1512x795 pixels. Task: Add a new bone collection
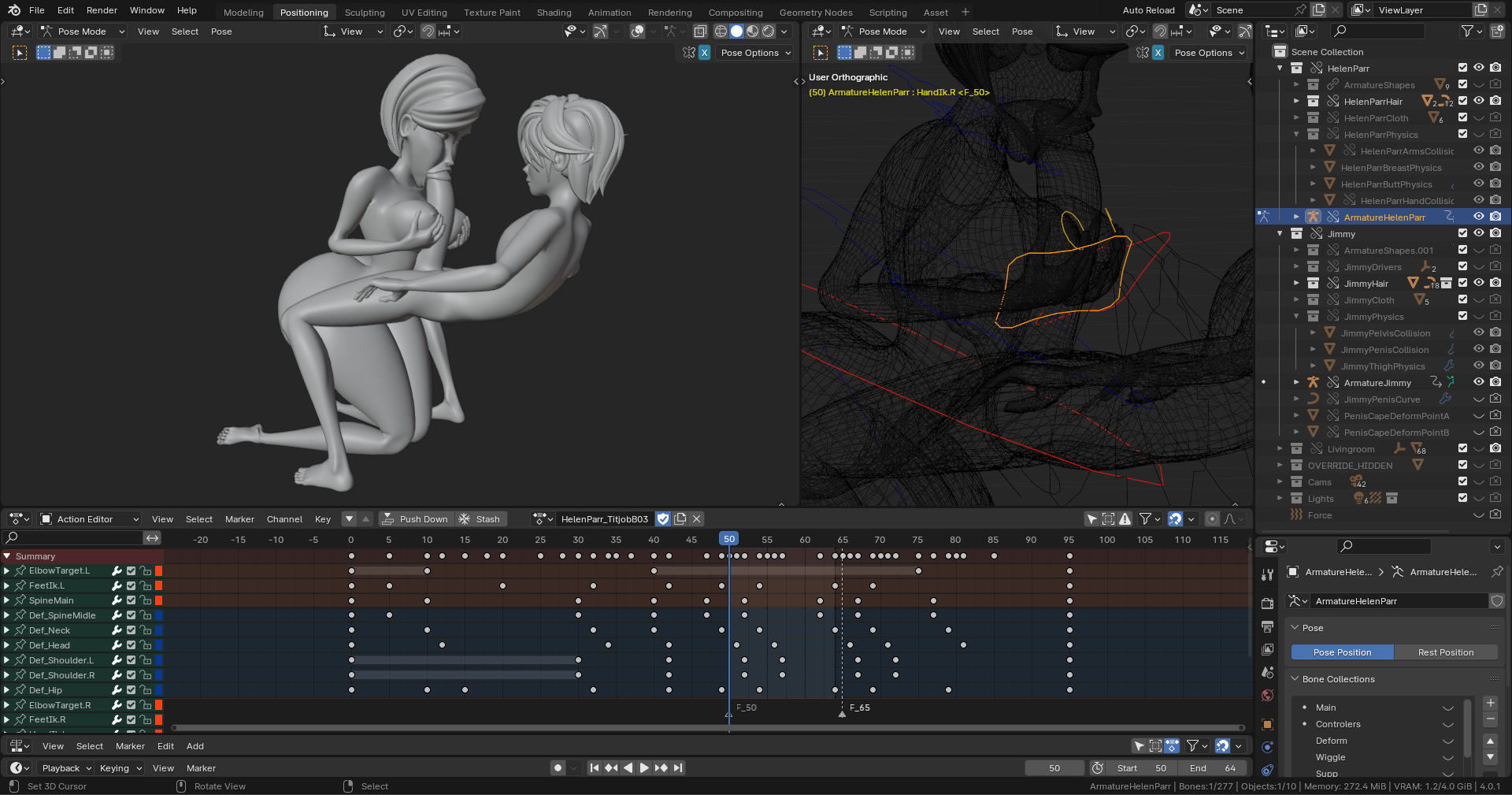pyautogui.click(x=1490, y=703)
